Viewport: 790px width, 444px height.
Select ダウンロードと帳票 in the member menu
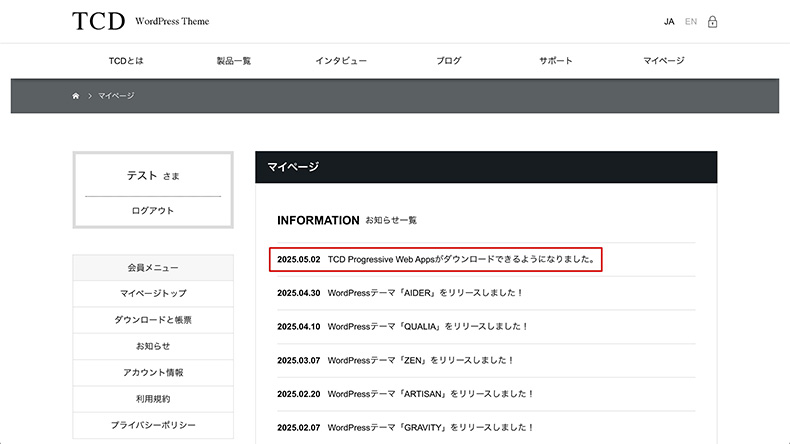click(153, 320)
